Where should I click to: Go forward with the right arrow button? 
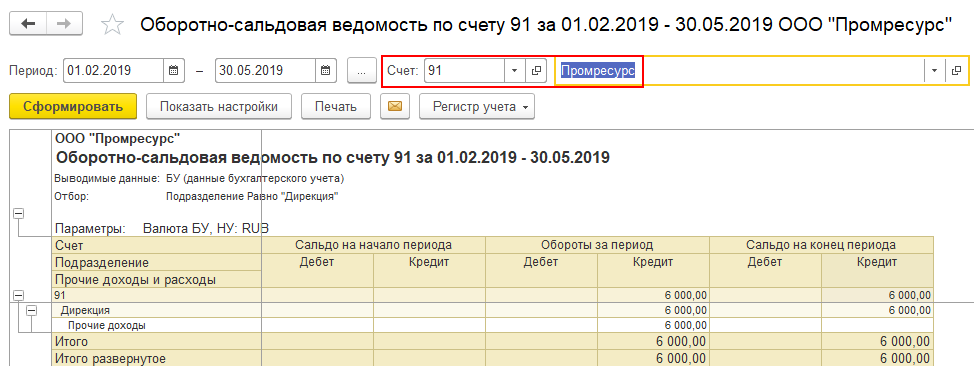[x=64, y=24]
